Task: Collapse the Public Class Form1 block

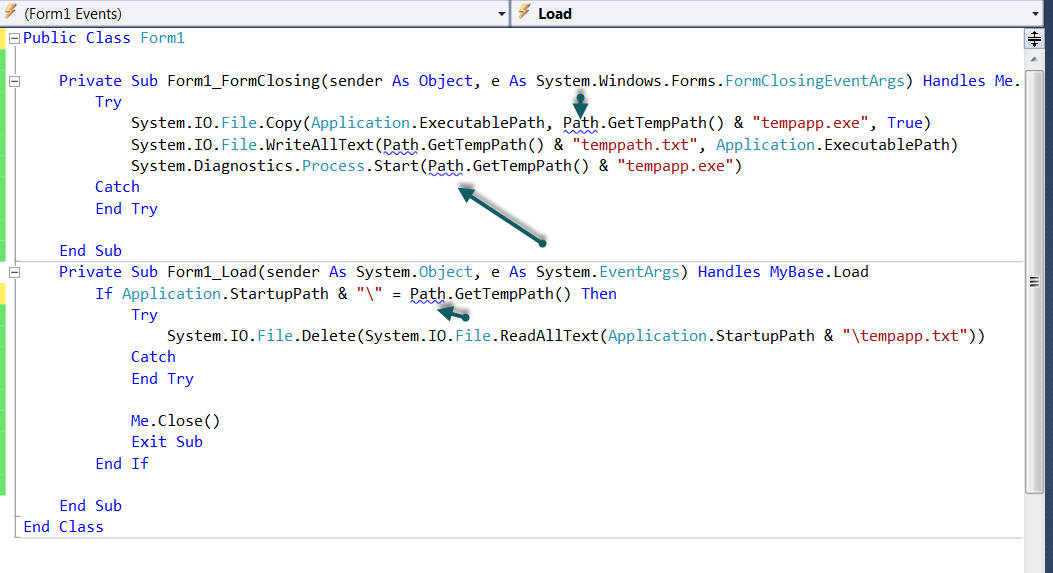Action: pos(14,38)
